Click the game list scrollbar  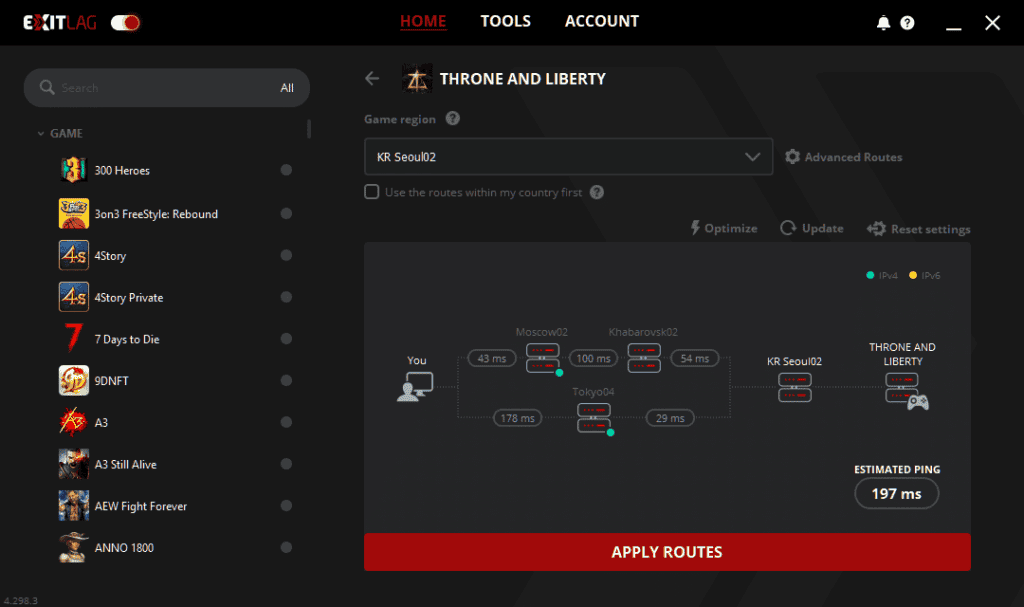pyautogui.click(x=309, y=129)
